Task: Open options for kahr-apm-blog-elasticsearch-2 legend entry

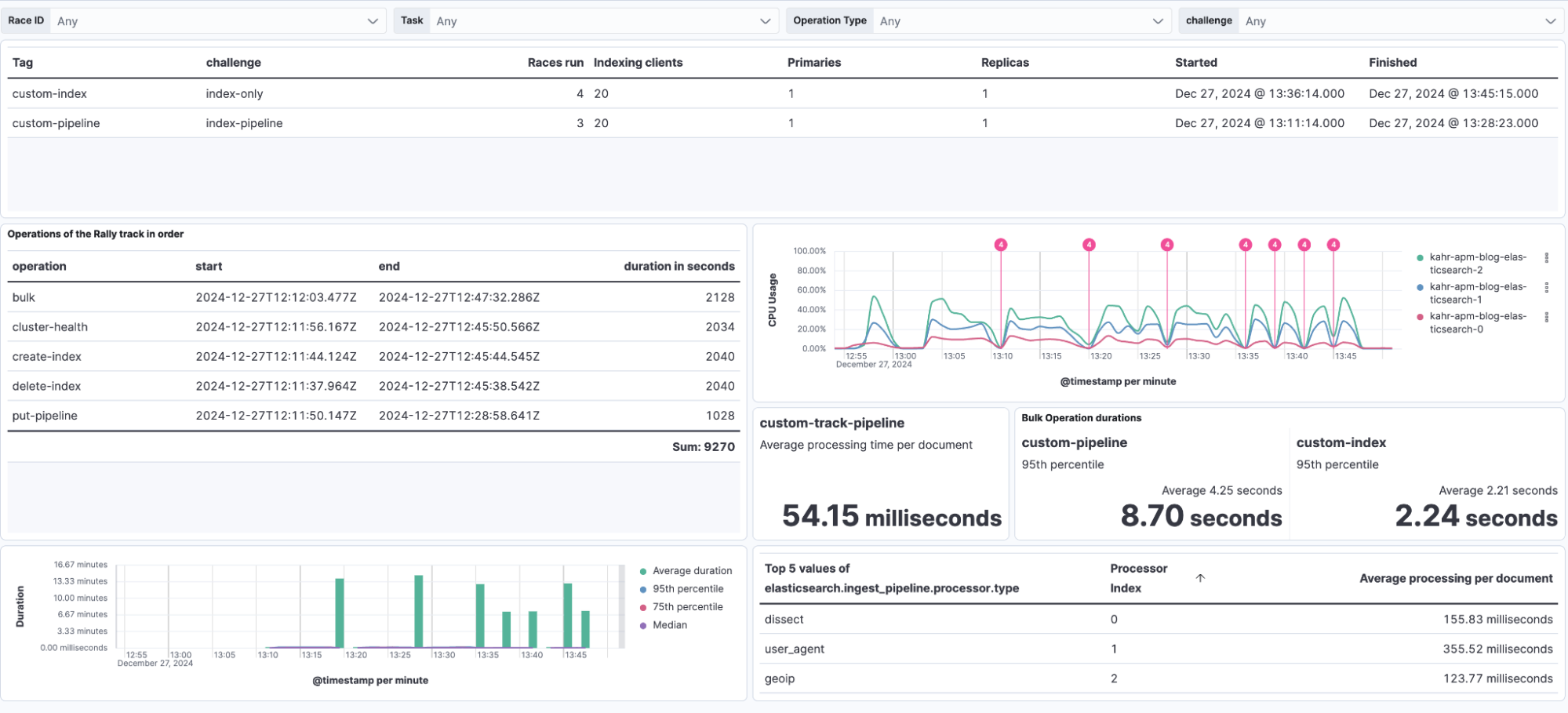Action: click(1546, 258)
